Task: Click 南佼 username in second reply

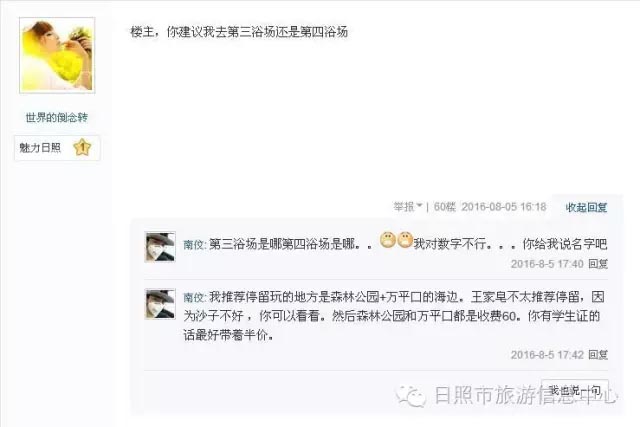Action: pos(193,297)
